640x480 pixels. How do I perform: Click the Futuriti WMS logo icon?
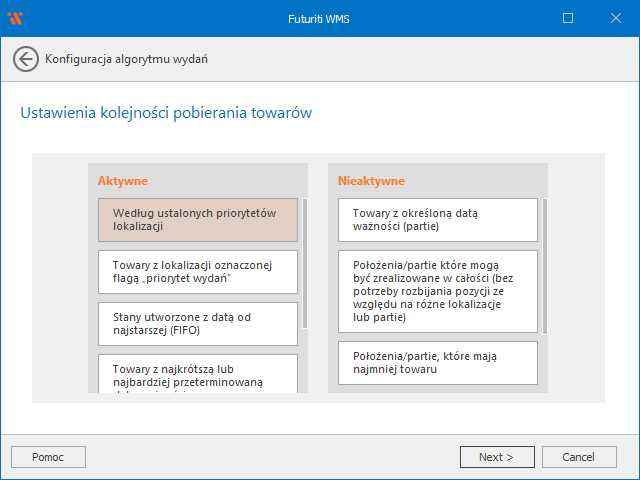[x=16, y=18]
